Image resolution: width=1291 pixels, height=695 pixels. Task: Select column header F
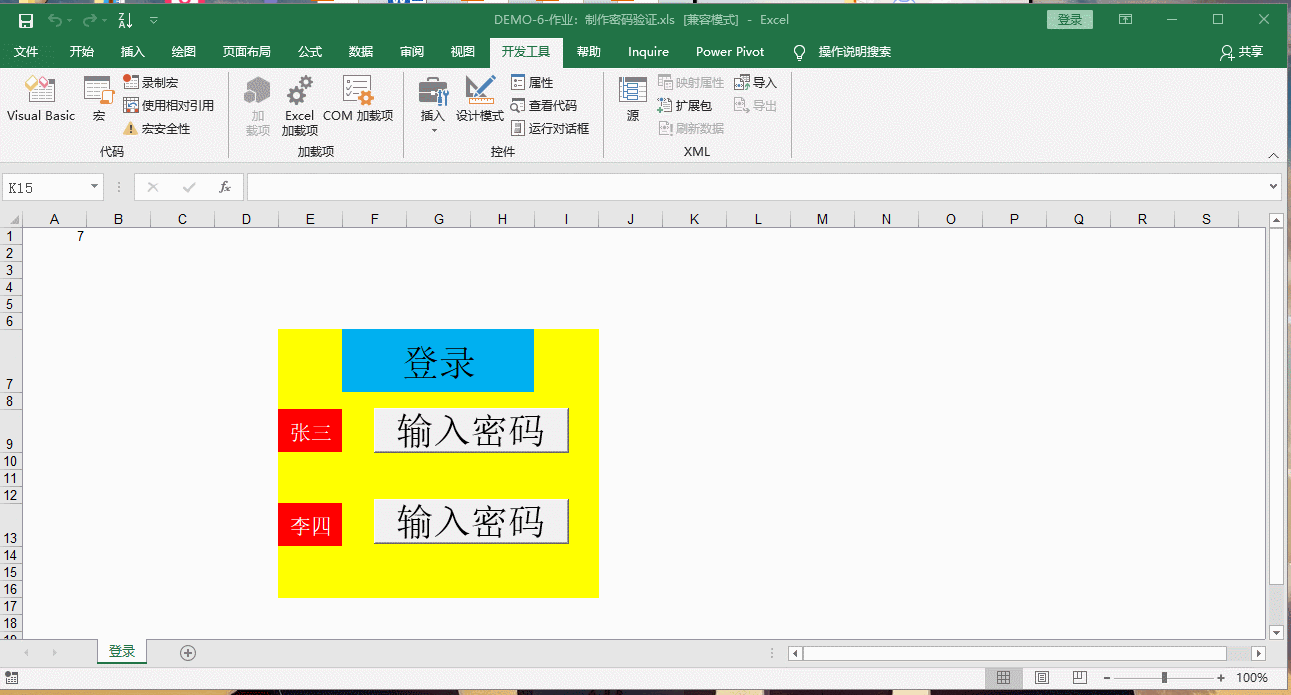[374, 219]
